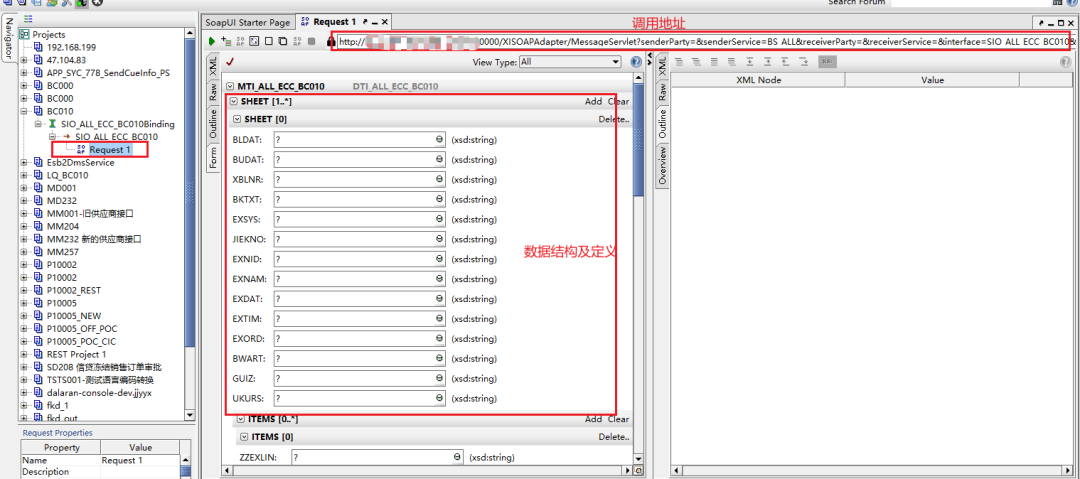
Task: Click the gray XSI button in response toolbar
Action: (827, 61)
